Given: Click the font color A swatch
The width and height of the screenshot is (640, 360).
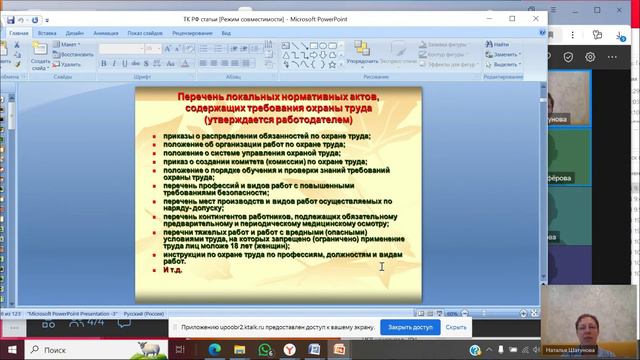Looking at the screenshot, I should point(185,63).
